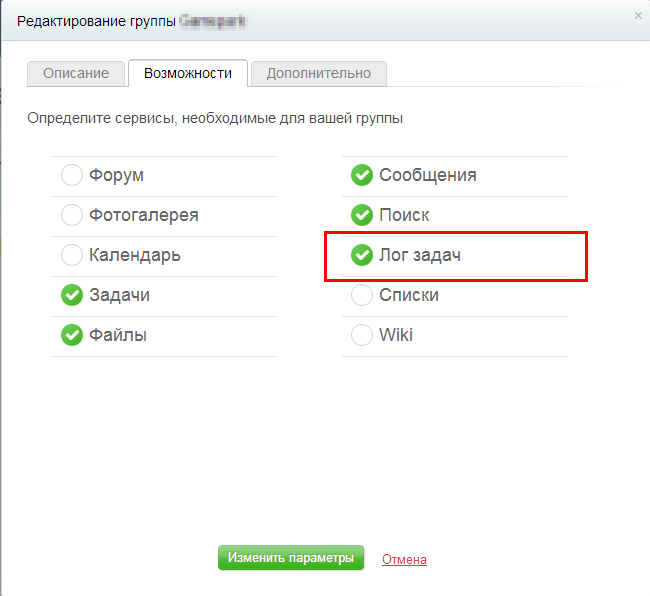Open the Дополнительно tab
The height and width of the screenshot is (596, 650).
pos(319,73)
